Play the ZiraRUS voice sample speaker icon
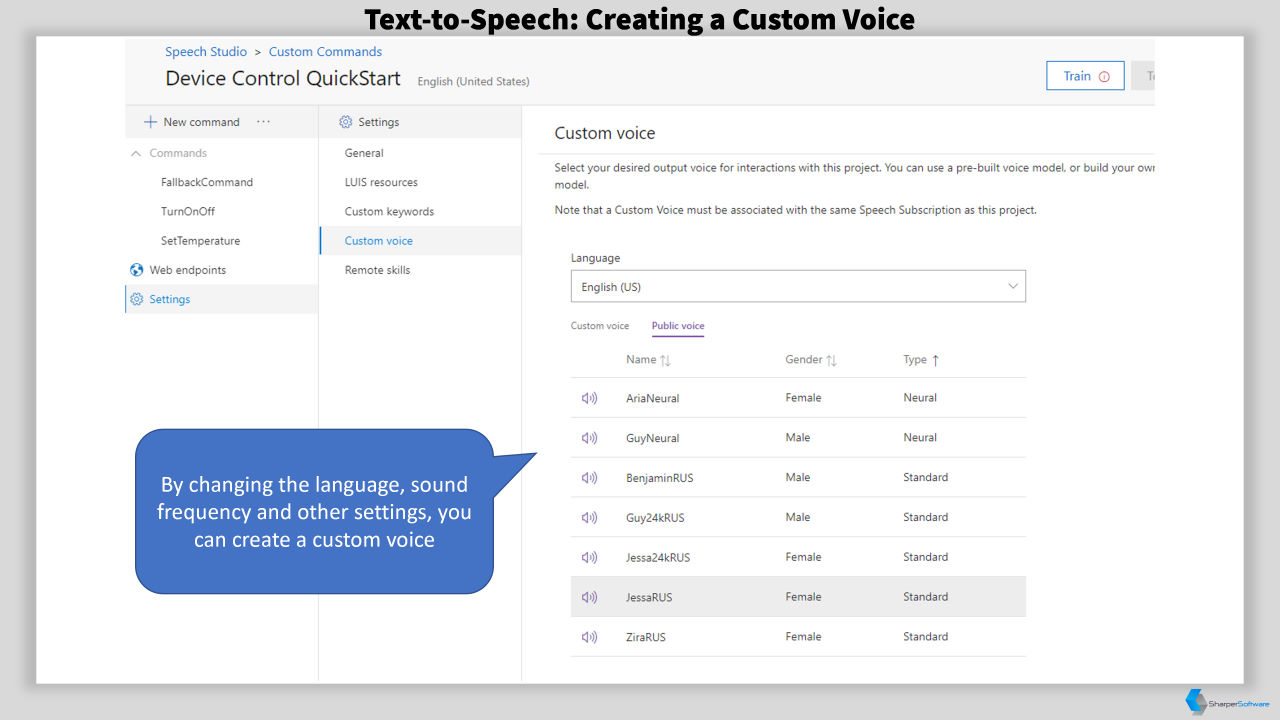The height and width of the screenshot is (720, 1280). pos(589,637)
